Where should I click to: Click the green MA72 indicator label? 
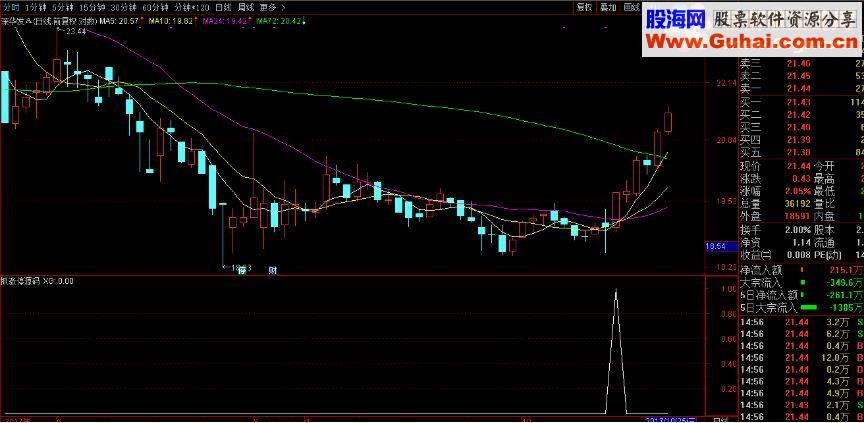(279, 21)
